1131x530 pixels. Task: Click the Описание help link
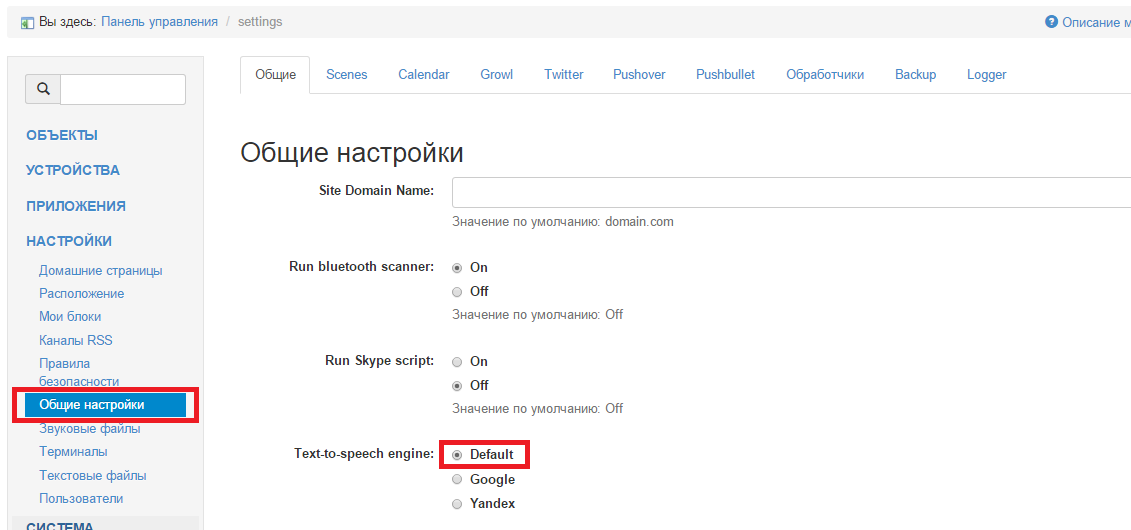(1096, 22)
